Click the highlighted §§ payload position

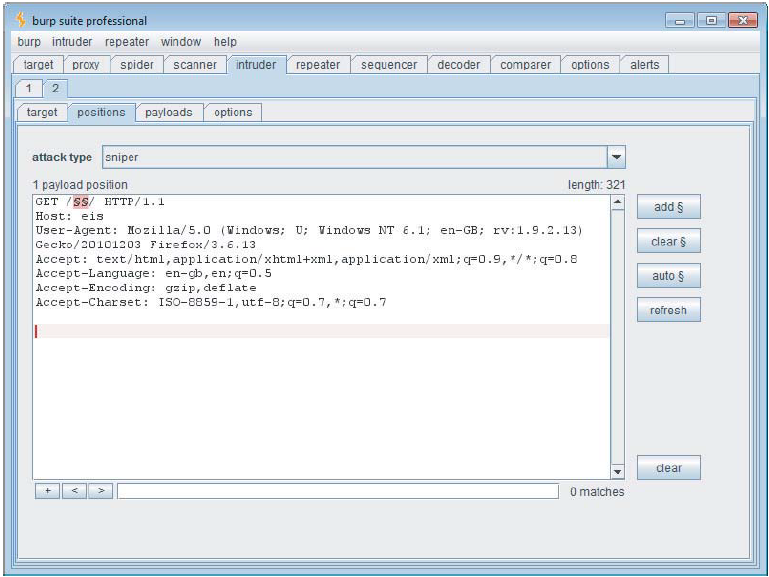[81, 202]
